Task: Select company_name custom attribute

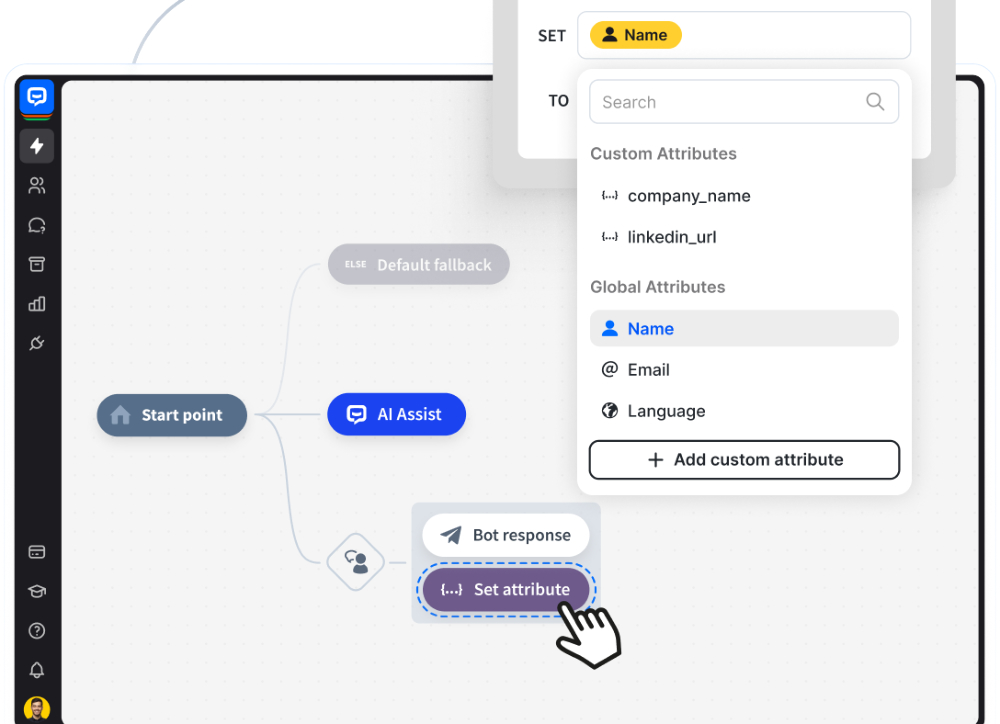Action: [688, 196]
